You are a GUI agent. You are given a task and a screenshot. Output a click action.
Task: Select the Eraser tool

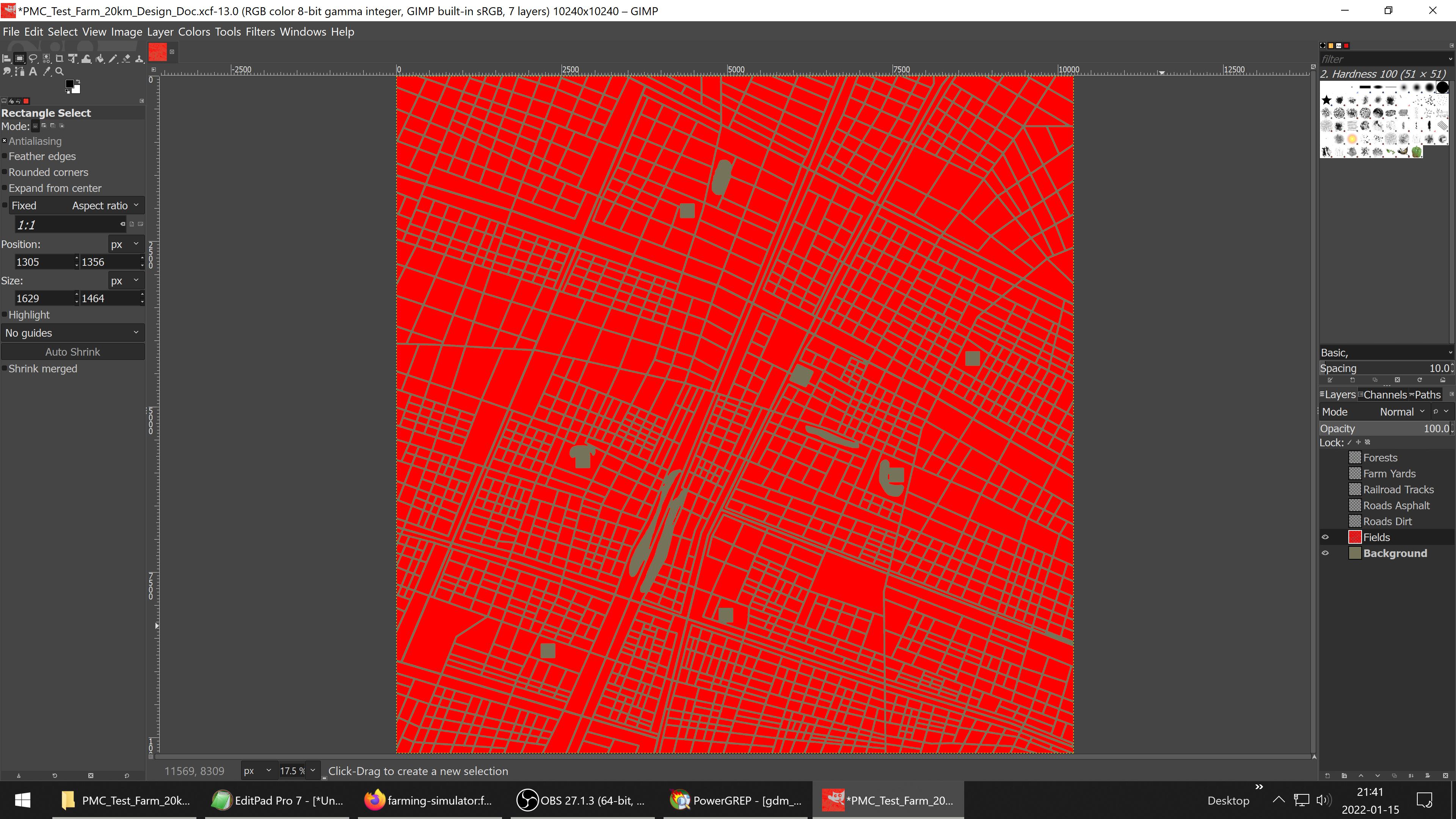(126, 58)
